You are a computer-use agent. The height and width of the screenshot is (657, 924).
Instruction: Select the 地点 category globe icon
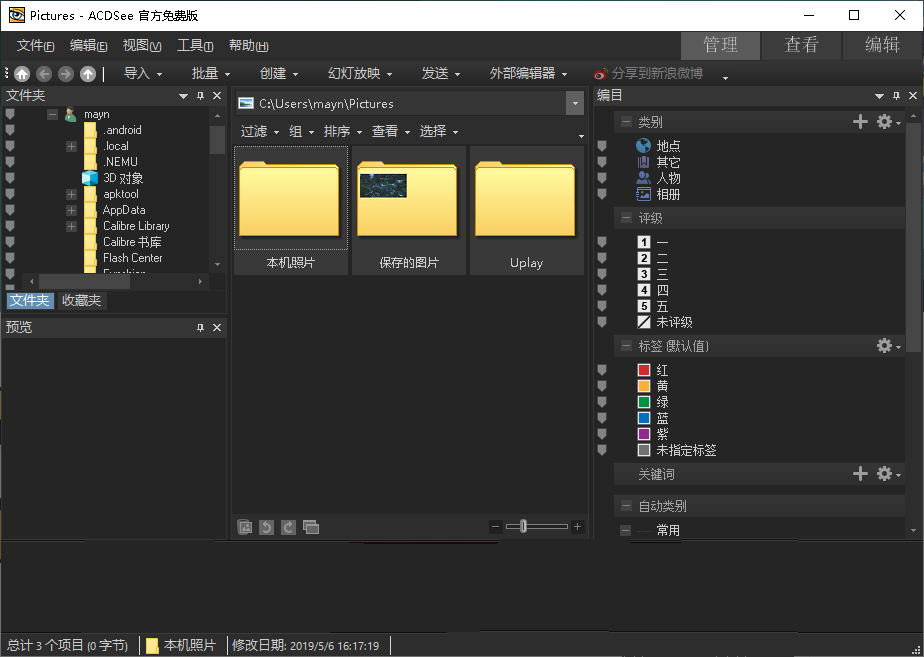pos(644,146)
